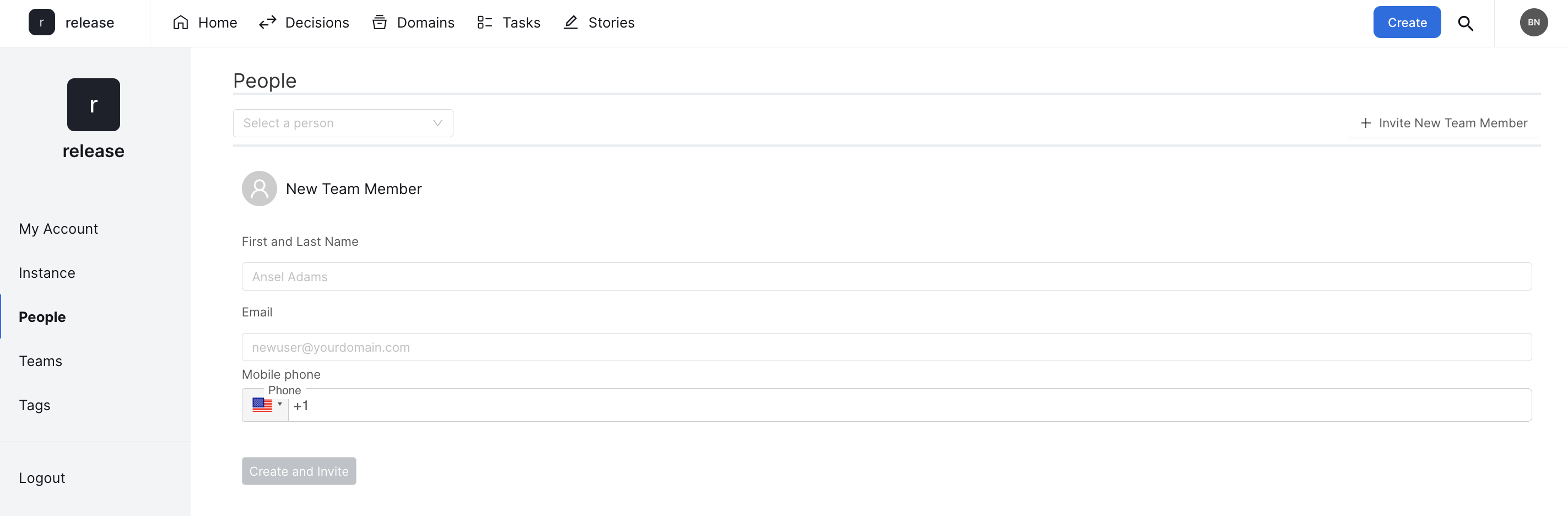
Task: Open the BN user avatar menu
Action: point(1533,23)
